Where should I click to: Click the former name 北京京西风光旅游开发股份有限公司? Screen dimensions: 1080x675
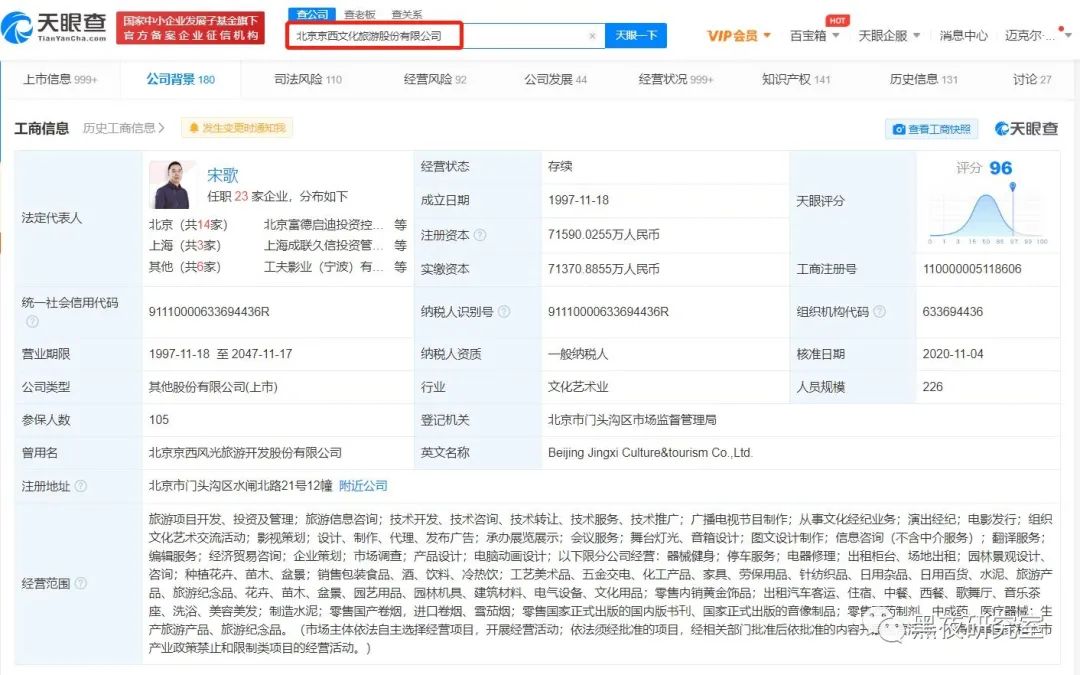click(245, 453)
